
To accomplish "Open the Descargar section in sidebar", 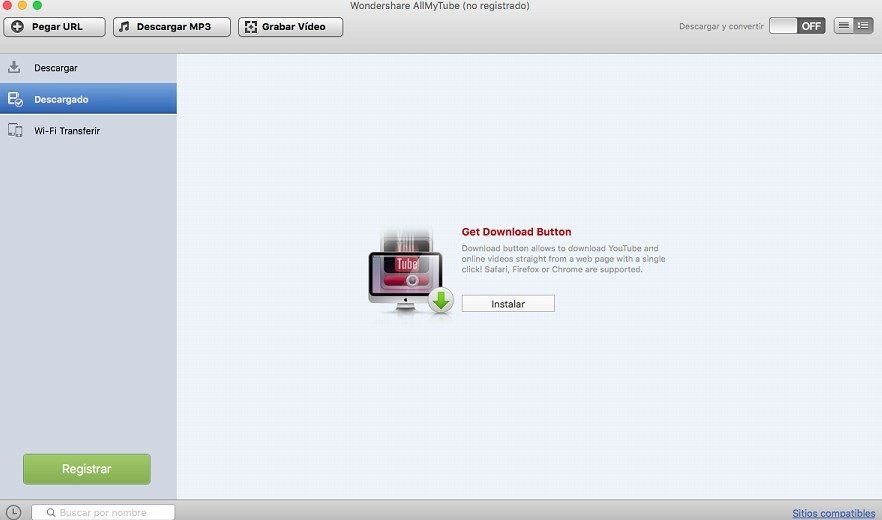I will [88, 68].
